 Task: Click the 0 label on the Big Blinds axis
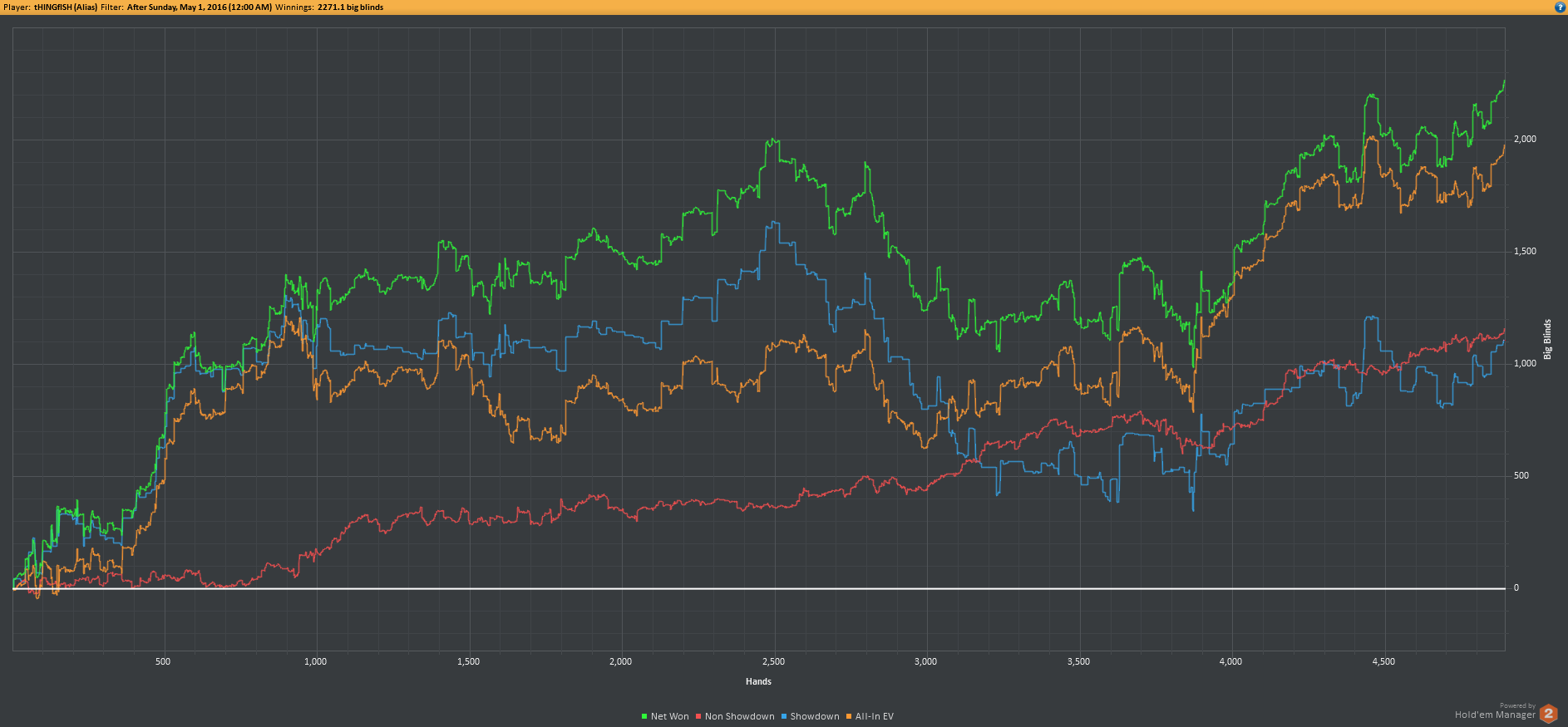pyautogui.click(x=1516, y=587)
